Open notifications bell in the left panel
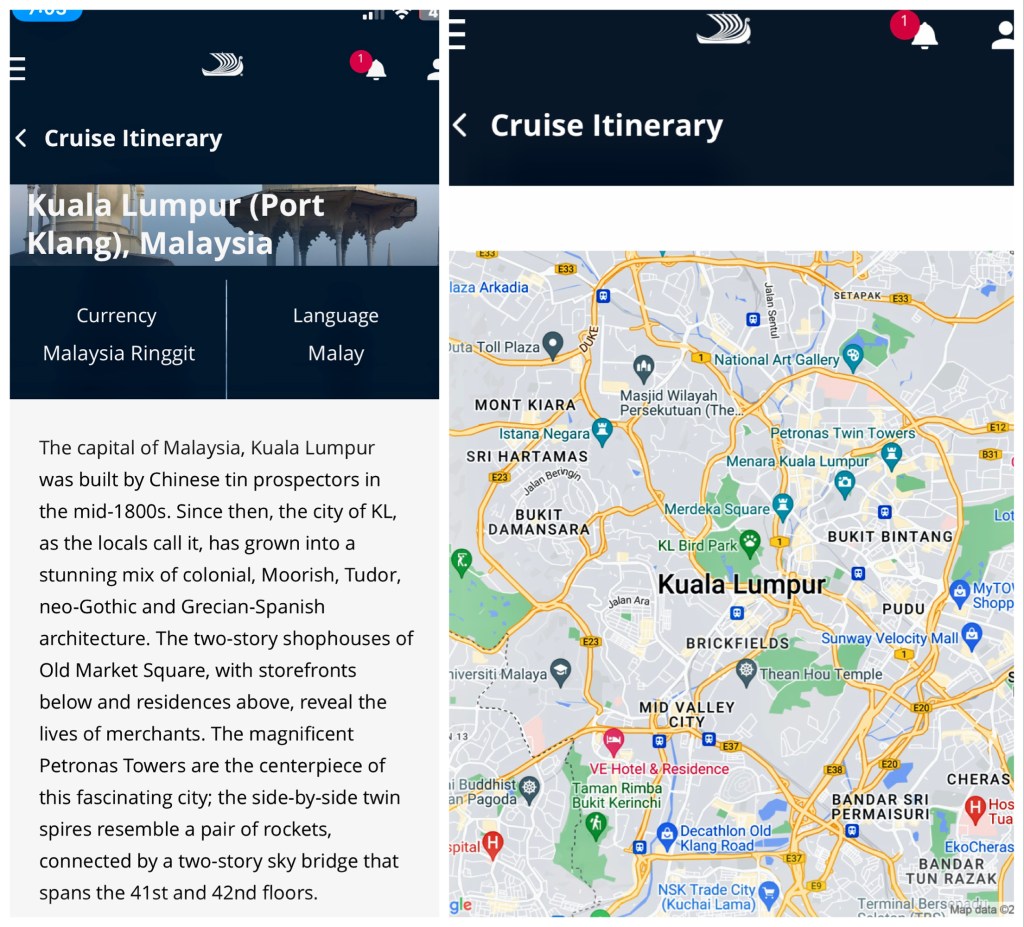1024x927 pixels. point(375,69)
